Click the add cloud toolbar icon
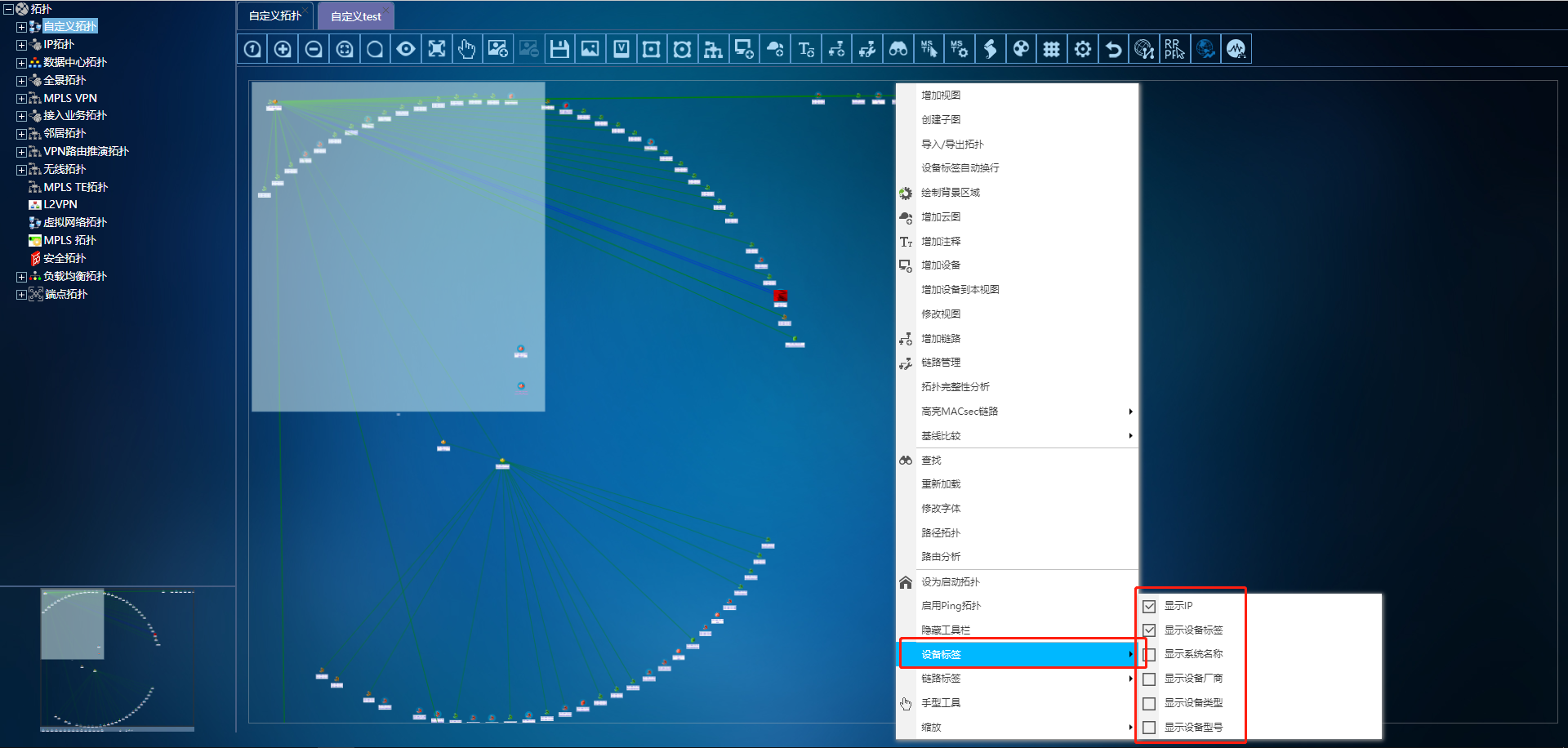Image resolution: width=1568 pixels, height=748 pixels. pyautogui.click(x=775, y=49)
